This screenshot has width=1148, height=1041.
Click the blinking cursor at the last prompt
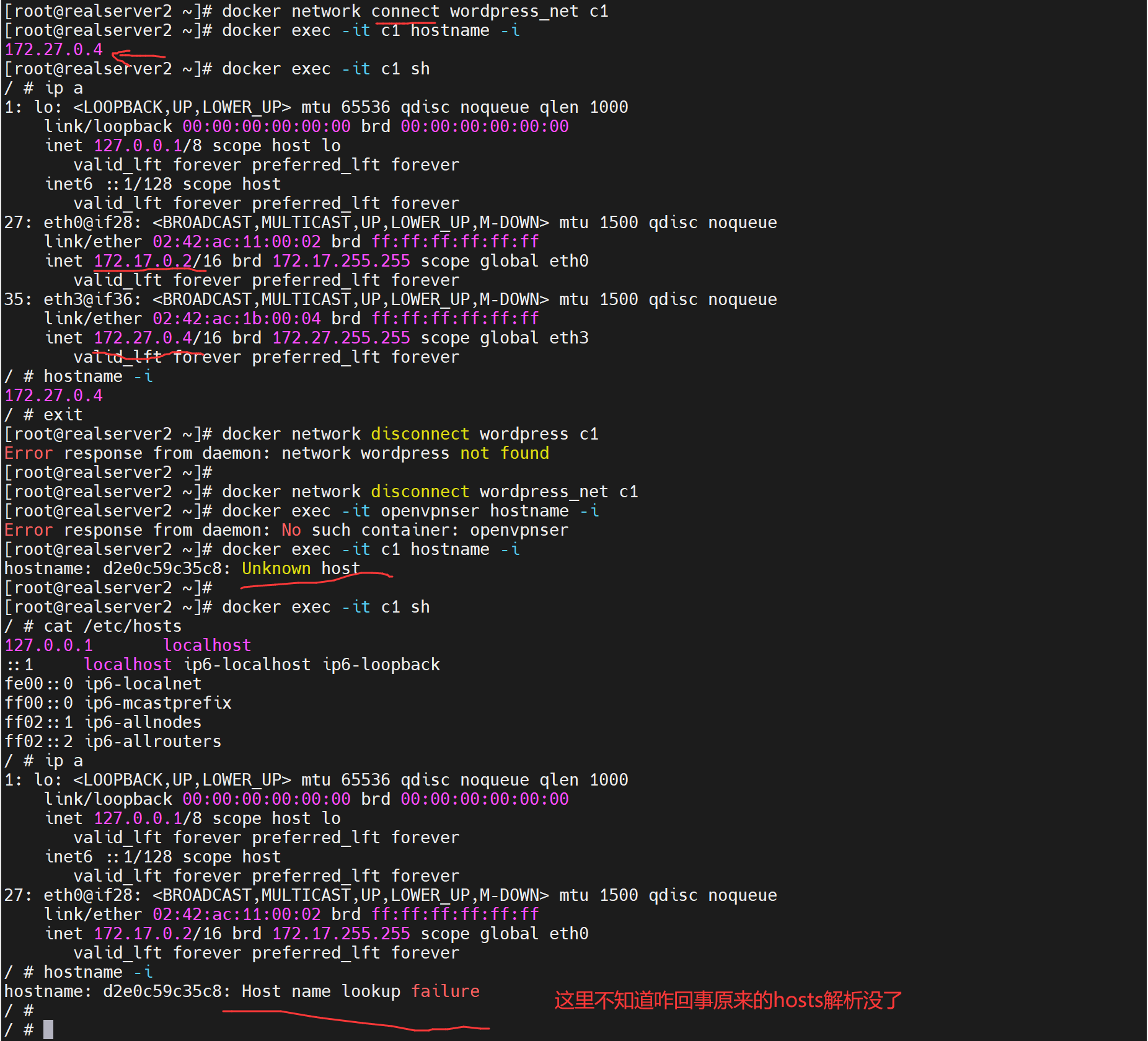click(48, 1030)
